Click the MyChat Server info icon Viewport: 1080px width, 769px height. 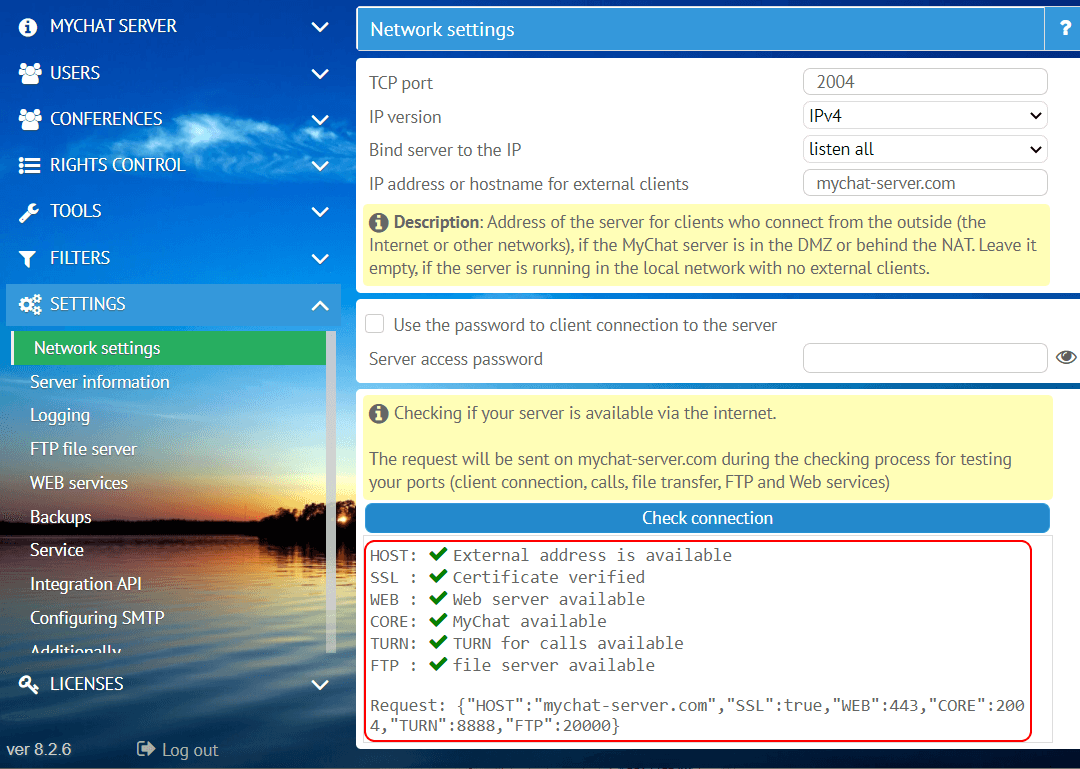point(28,27)
